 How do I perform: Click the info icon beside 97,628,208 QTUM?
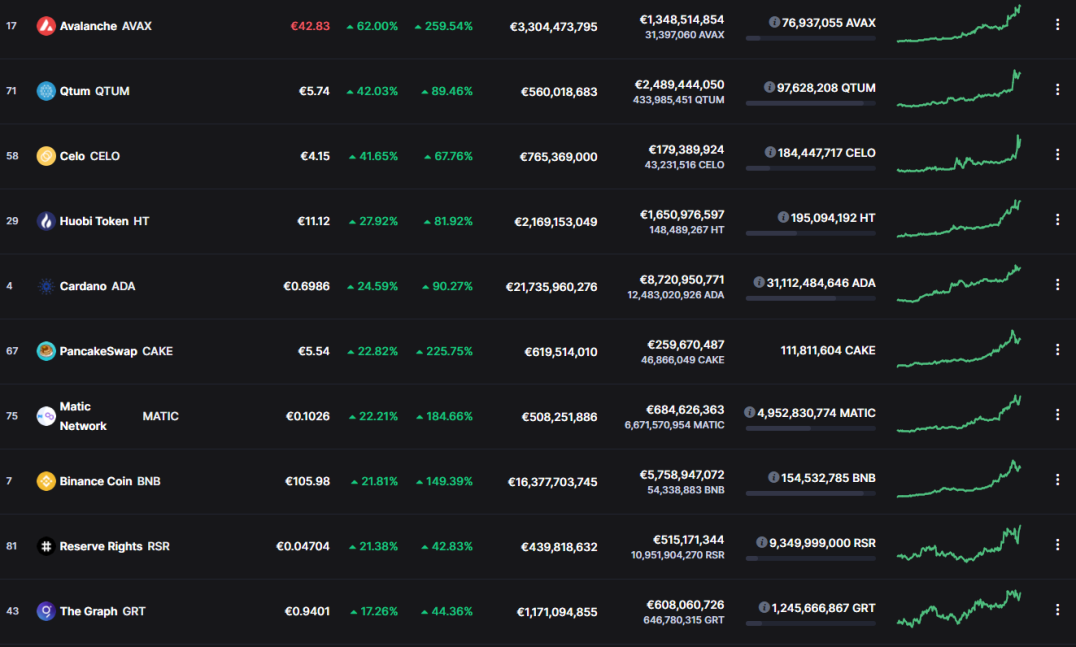click(769, 87)
